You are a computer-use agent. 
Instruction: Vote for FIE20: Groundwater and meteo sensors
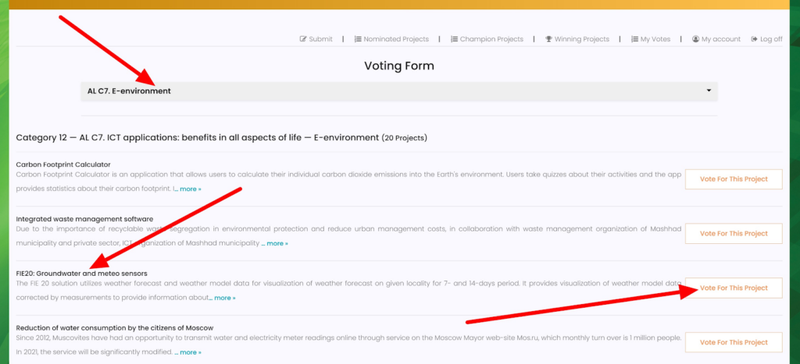point(734,288)
